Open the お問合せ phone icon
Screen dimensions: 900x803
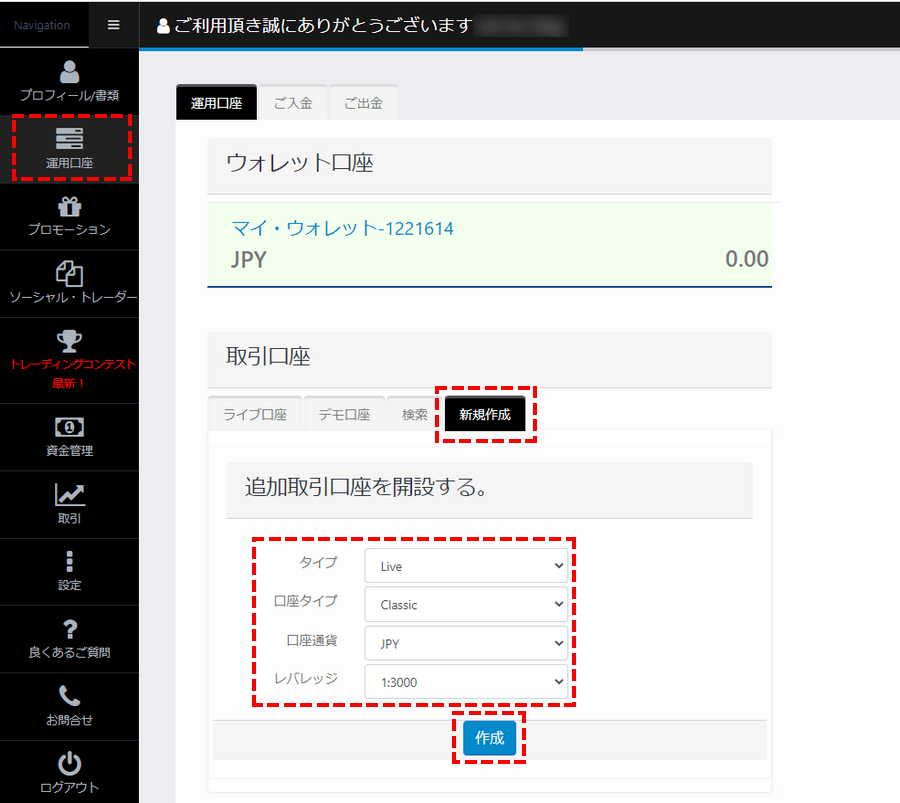[x=69, y=696]
